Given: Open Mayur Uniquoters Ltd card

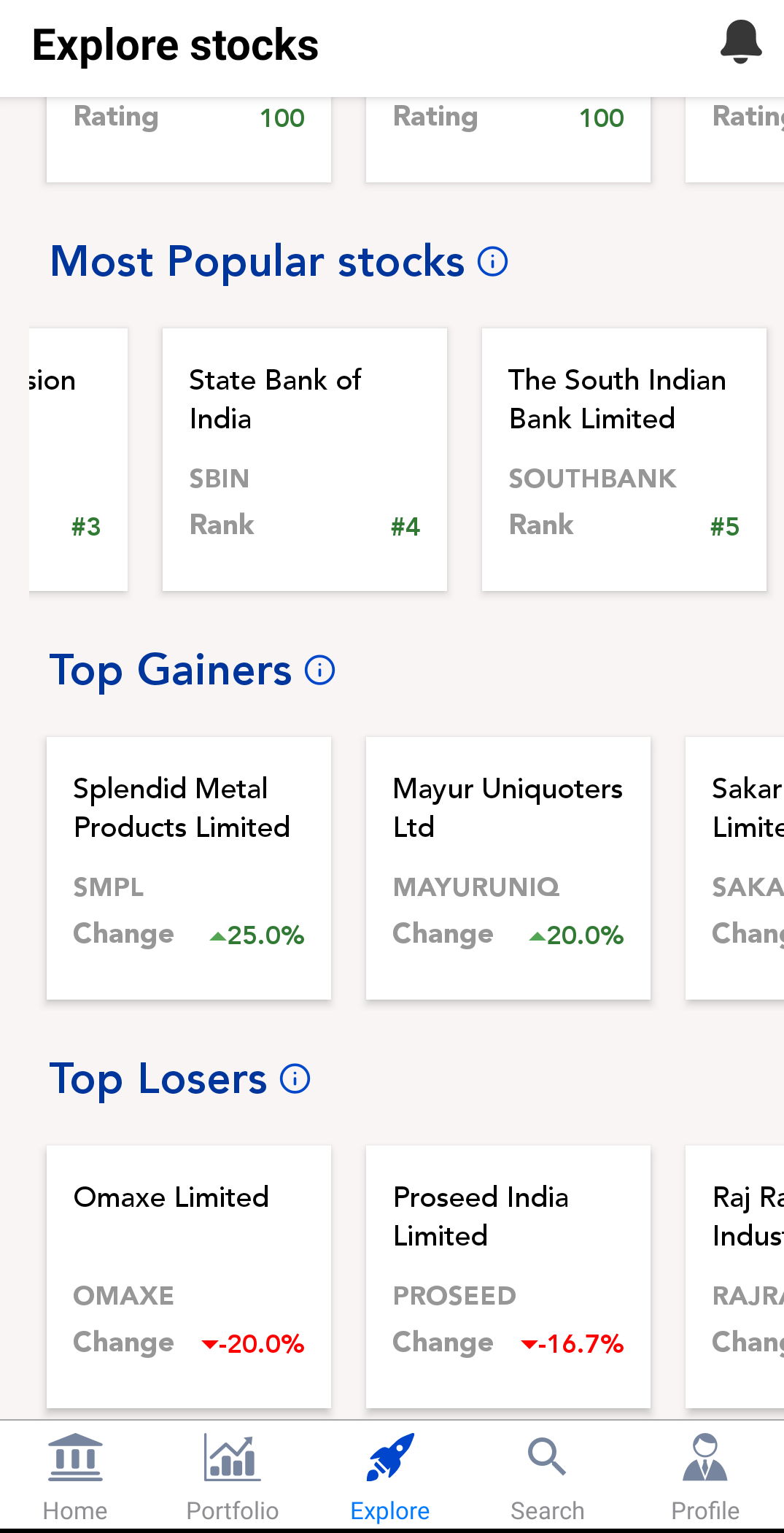Looking at the screenshot, I should click(x=508, y=868).
